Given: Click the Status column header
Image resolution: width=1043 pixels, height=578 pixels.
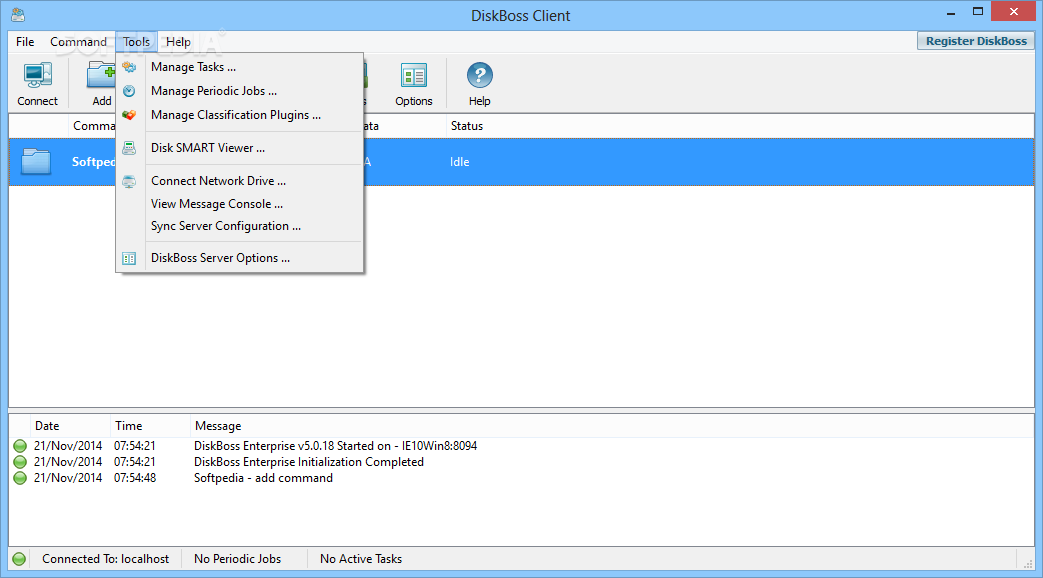Looking at the screenshot, I should coord(467,126).
